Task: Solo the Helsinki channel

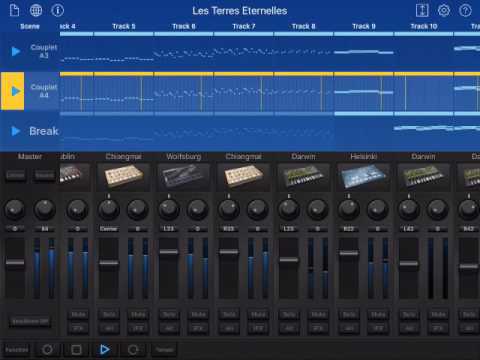Action: pyautogui.click(x=349, y=314)
